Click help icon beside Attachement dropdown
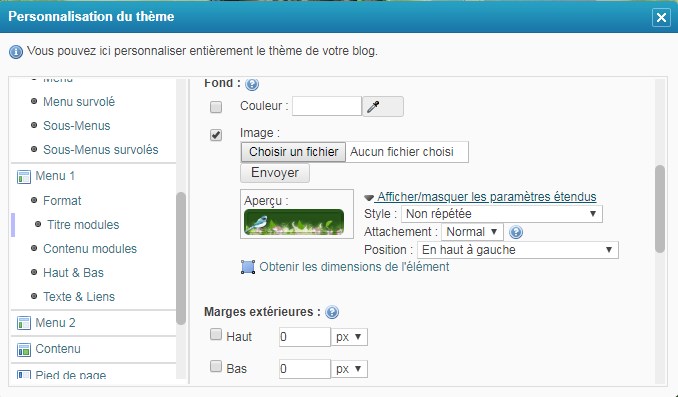Image resolution: width=678 pixels, height=397 pixels. point(516,232)
